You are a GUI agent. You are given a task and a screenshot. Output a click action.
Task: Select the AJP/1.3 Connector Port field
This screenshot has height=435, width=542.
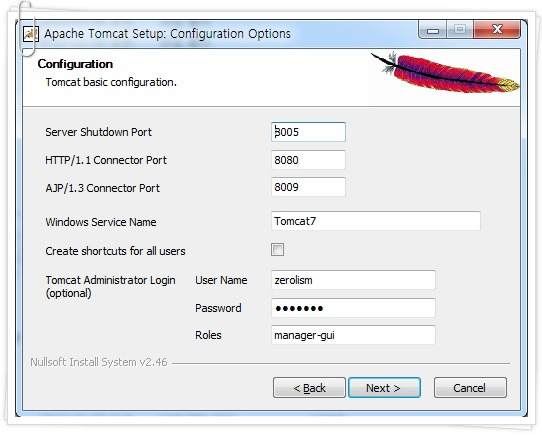308,187
